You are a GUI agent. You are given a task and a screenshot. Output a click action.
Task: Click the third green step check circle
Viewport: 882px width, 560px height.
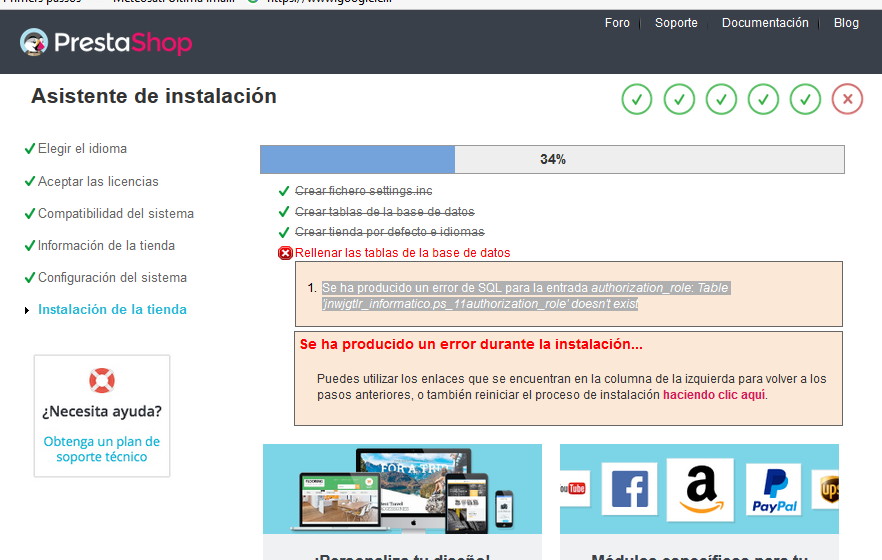tap(721, 100)
